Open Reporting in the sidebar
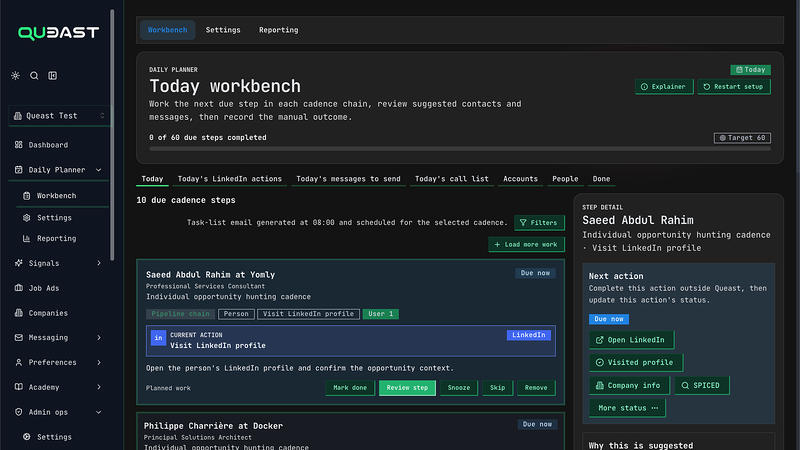The image size is (800, 450). (x=56, y=238)
